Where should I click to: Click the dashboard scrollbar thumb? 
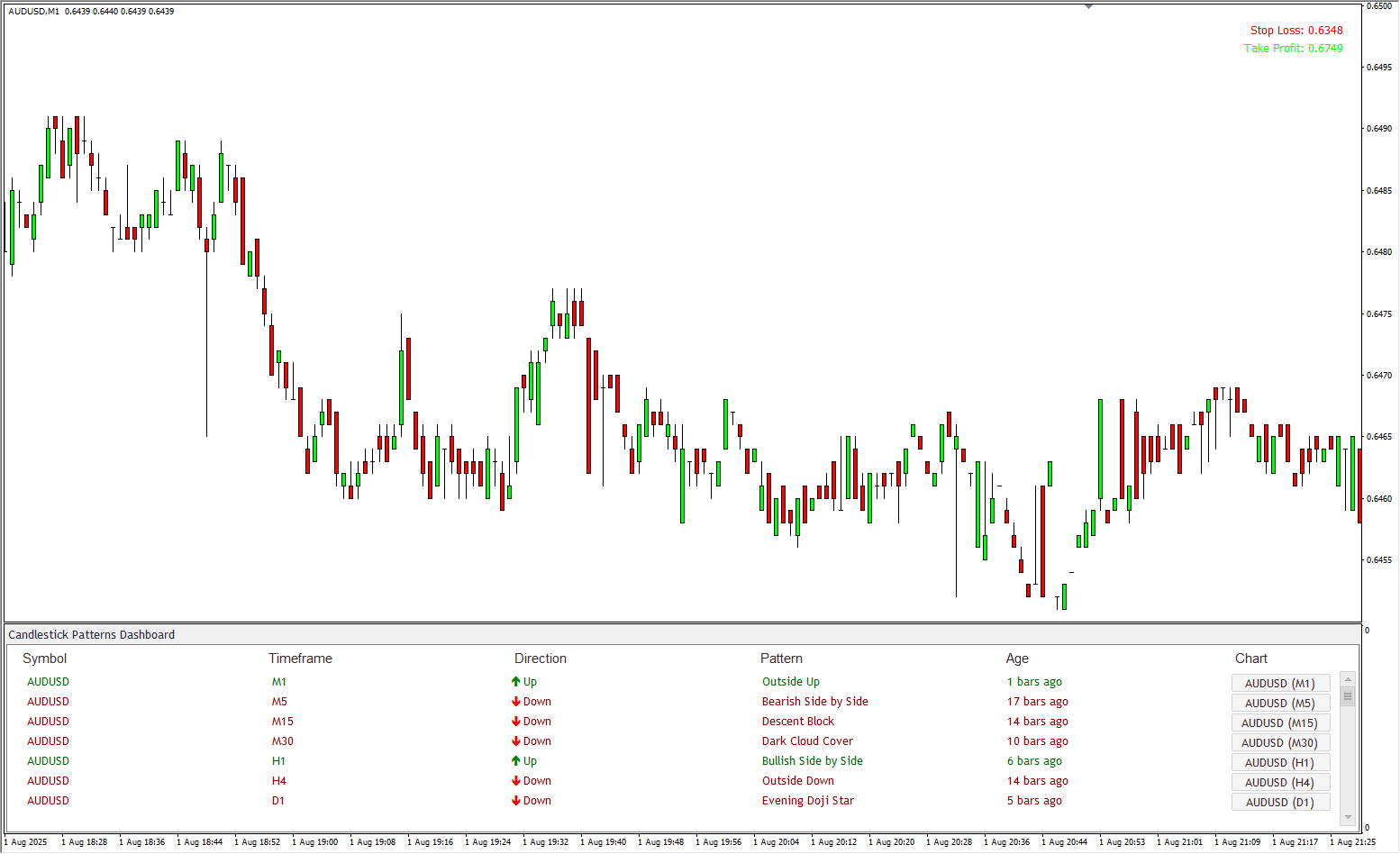pyautogui.click(x=1348, y=695)
